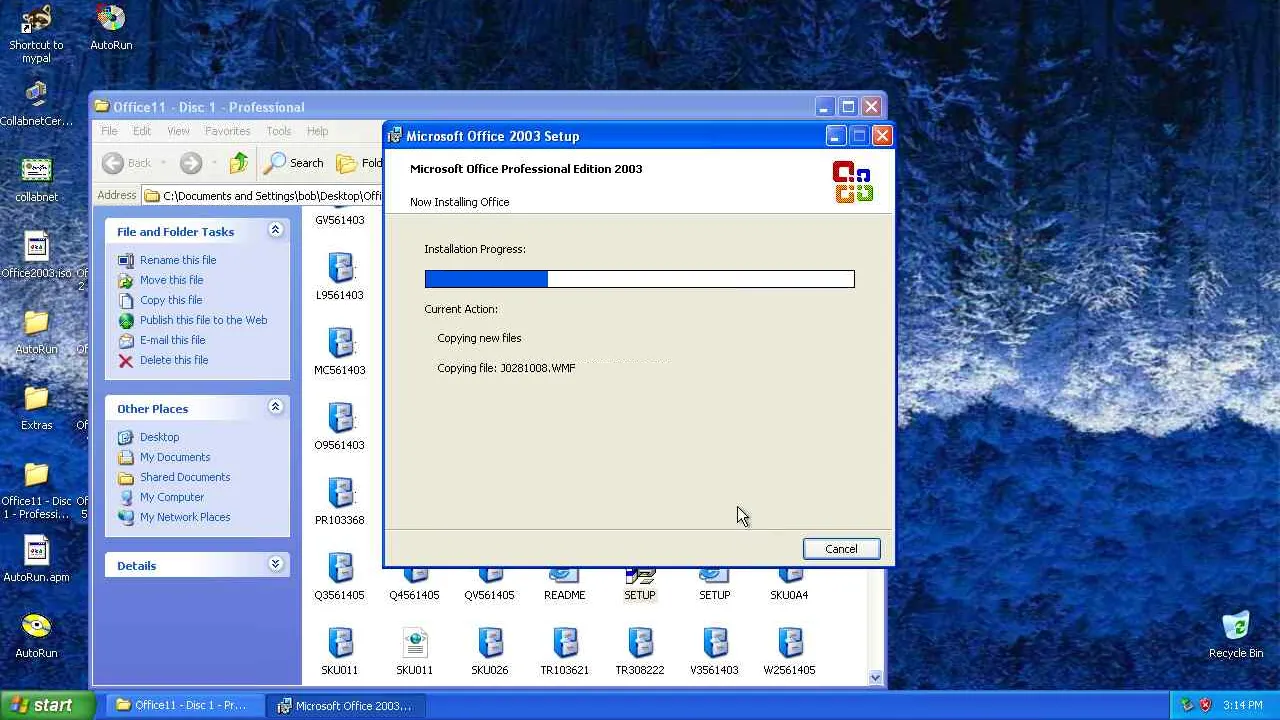This screenshot has width=1280, height=720.
Task: Open My Computer under Other Places
Action: (172, 497)
